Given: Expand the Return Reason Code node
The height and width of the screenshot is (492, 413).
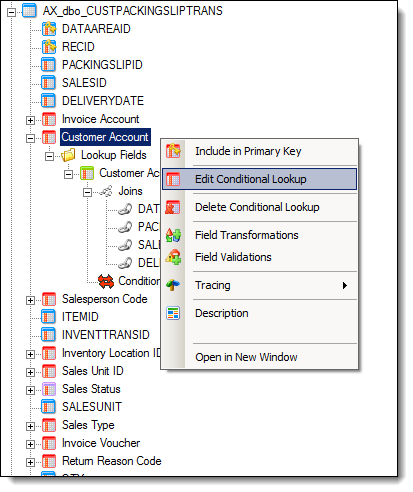Looking at the screenshot, I should [30, 462].
